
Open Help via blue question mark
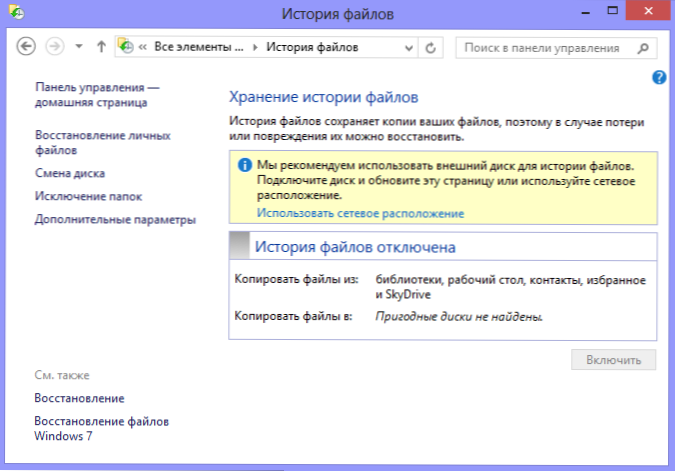[659, 77]
